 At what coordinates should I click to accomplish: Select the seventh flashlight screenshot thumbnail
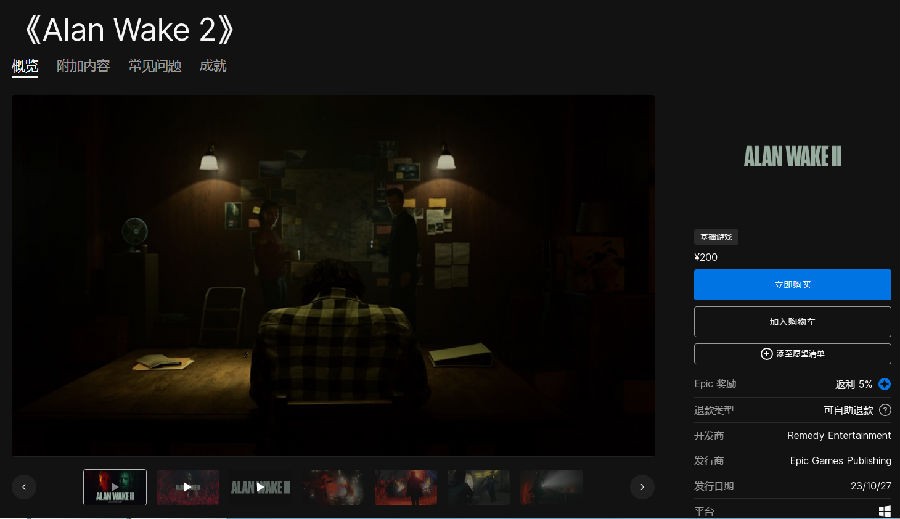(552, 487)
